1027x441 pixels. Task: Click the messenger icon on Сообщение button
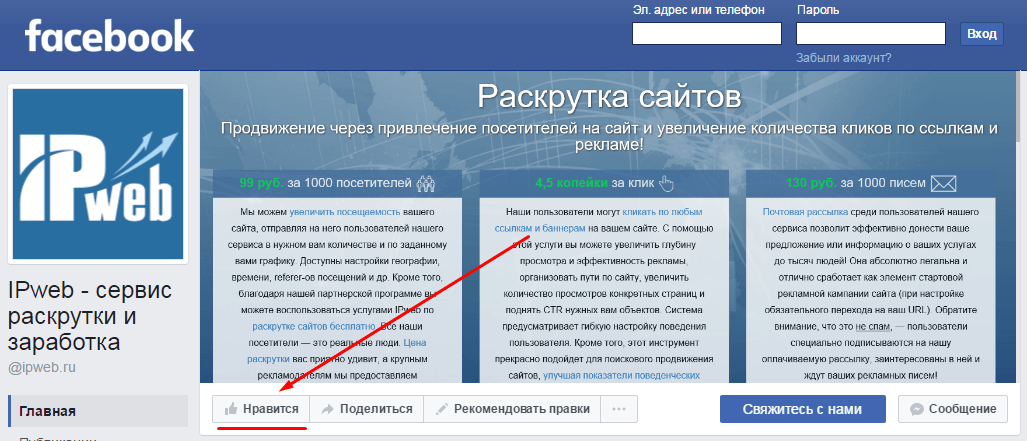point(916,409)
